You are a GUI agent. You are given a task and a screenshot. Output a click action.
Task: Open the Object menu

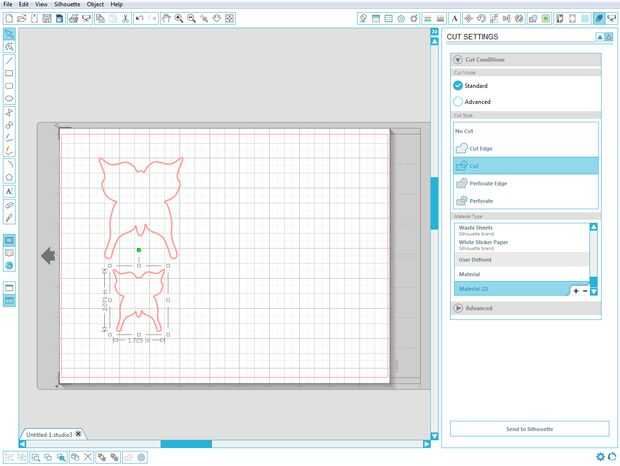tap(95, 4)
